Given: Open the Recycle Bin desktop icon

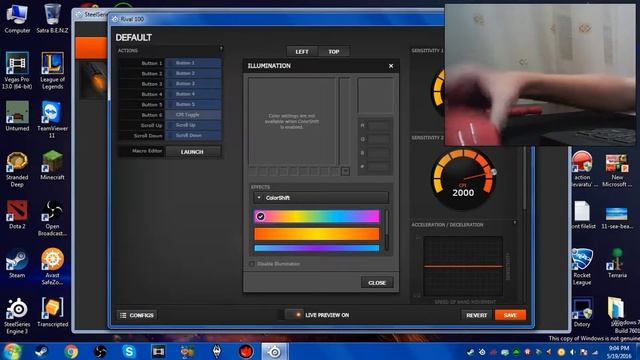Looking at the screenshot, I should click(x=52, y=18).
